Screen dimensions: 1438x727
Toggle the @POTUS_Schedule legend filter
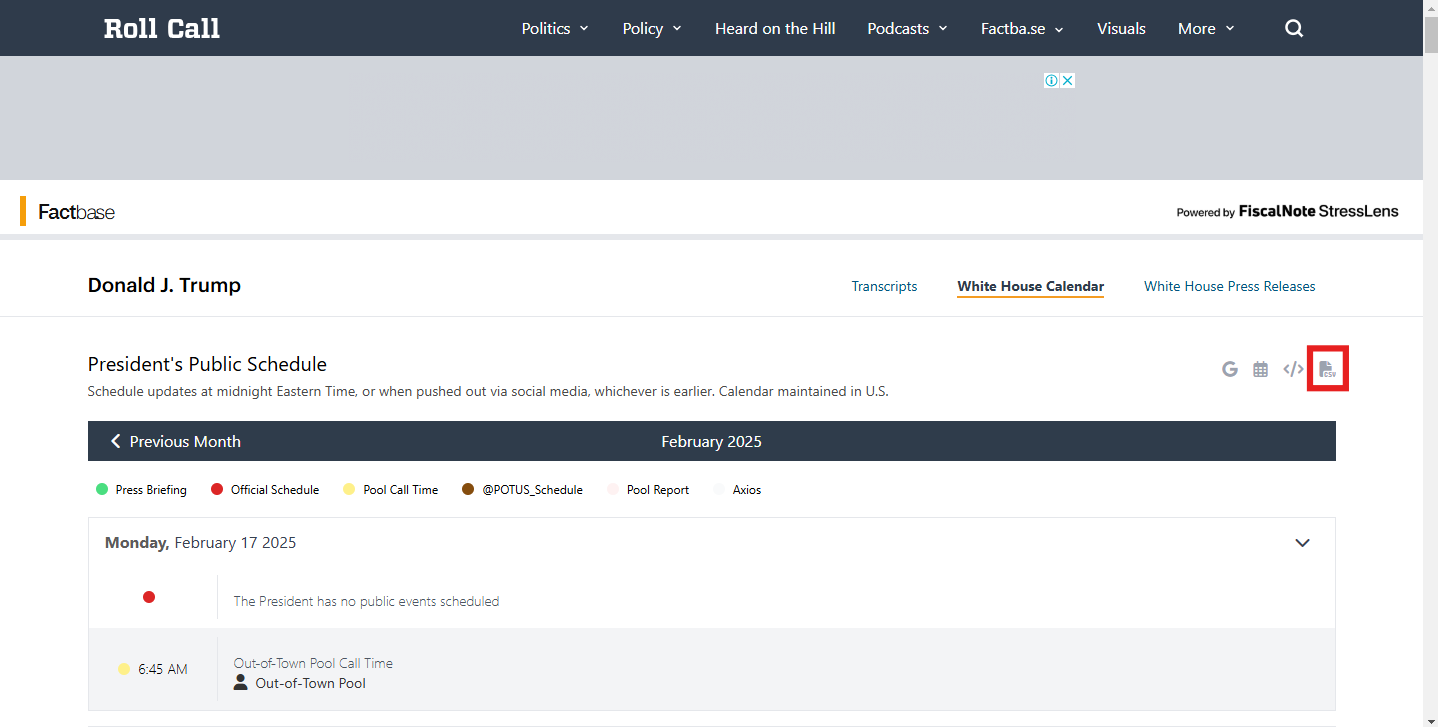point(522,490)
